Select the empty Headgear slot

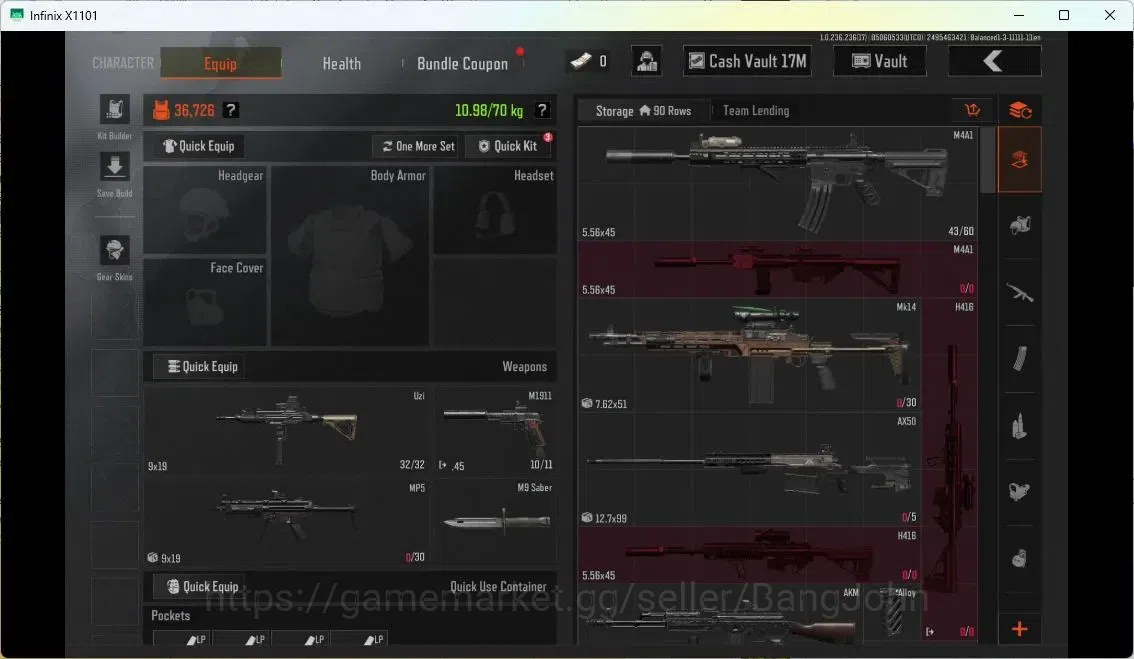point(205,211)
